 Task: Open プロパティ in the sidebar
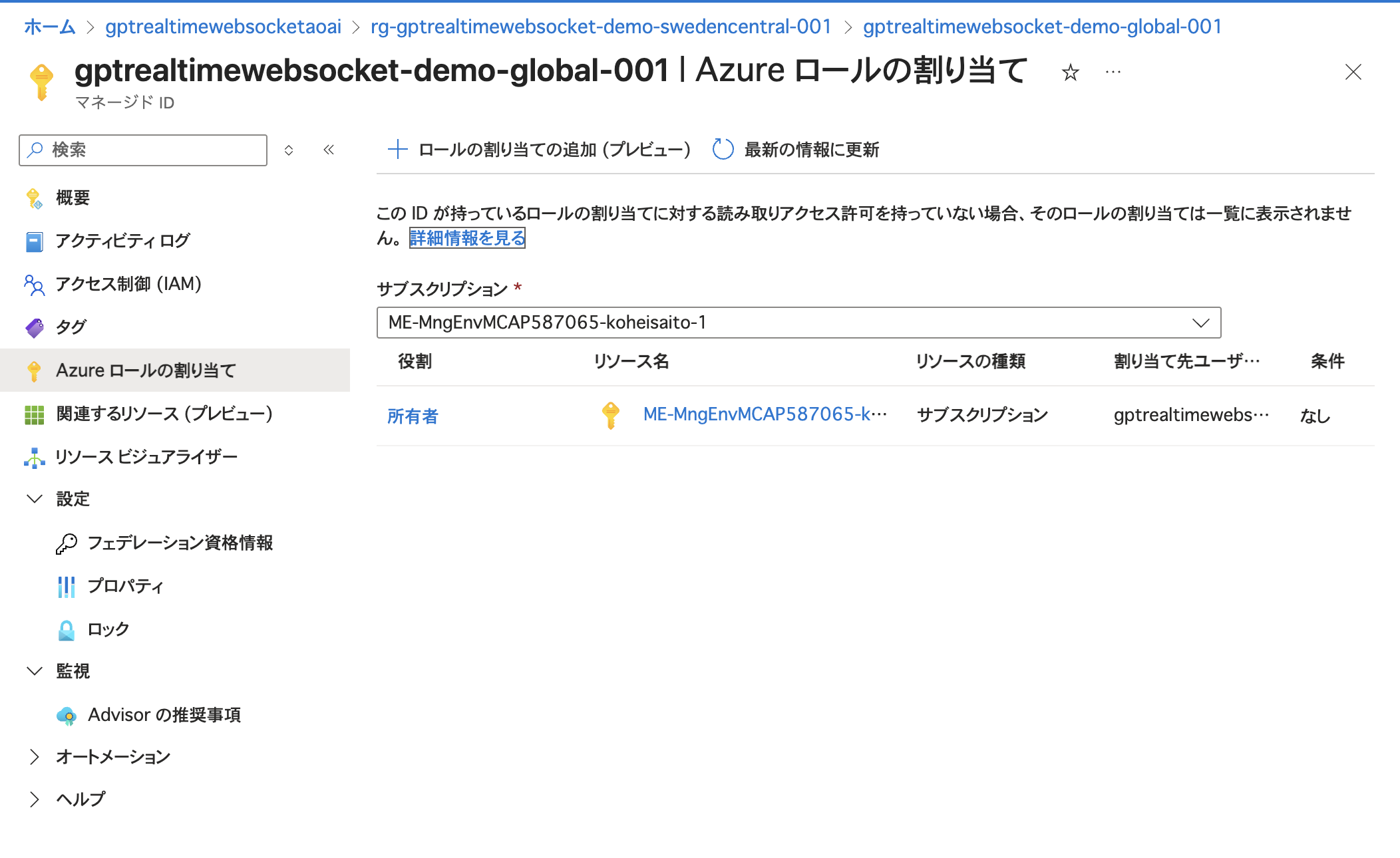125,586
